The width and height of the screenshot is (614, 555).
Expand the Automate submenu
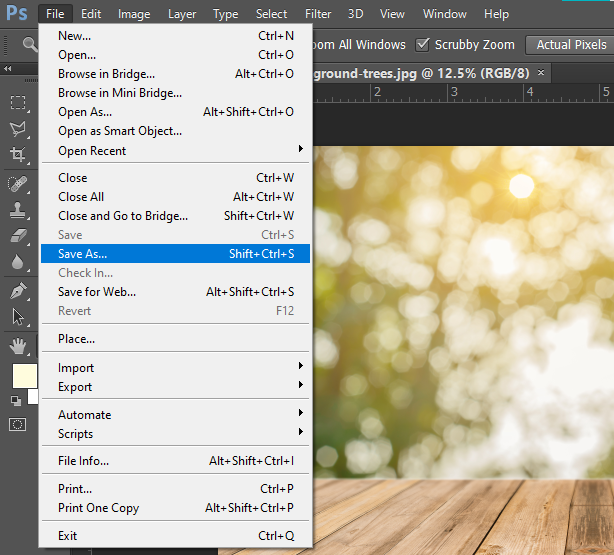click(175, 415)
